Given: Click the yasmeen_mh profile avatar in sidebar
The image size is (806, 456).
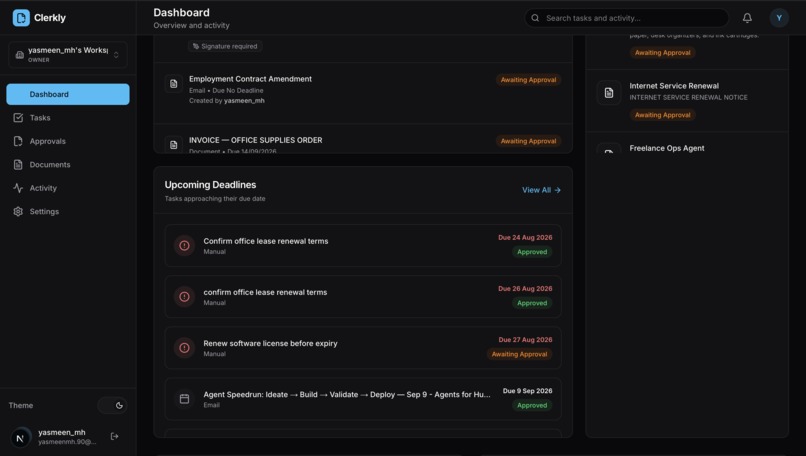Looking at the screenshot, I should [21, 437].
